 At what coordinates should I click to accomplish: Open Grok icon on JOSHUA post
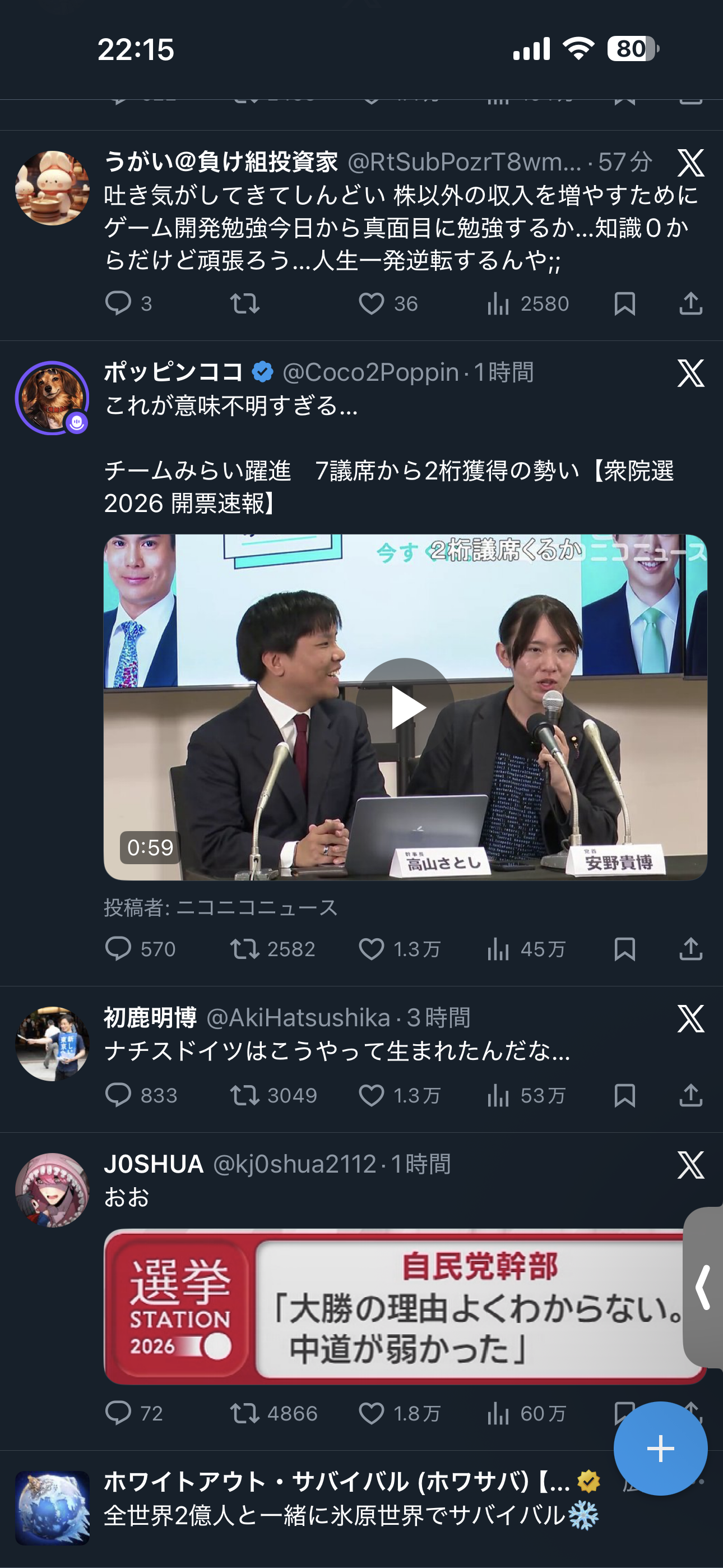click(690, 1165)
